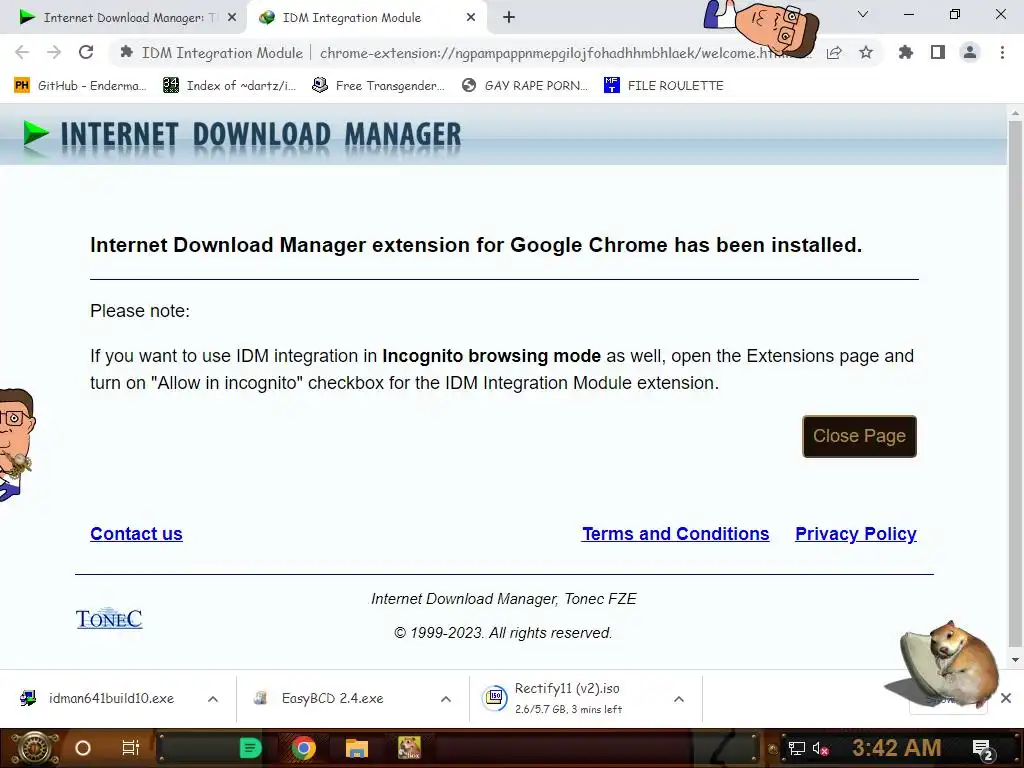
Task: Open the hamster box app on the taskbar
Action: [x=409, y=748]
